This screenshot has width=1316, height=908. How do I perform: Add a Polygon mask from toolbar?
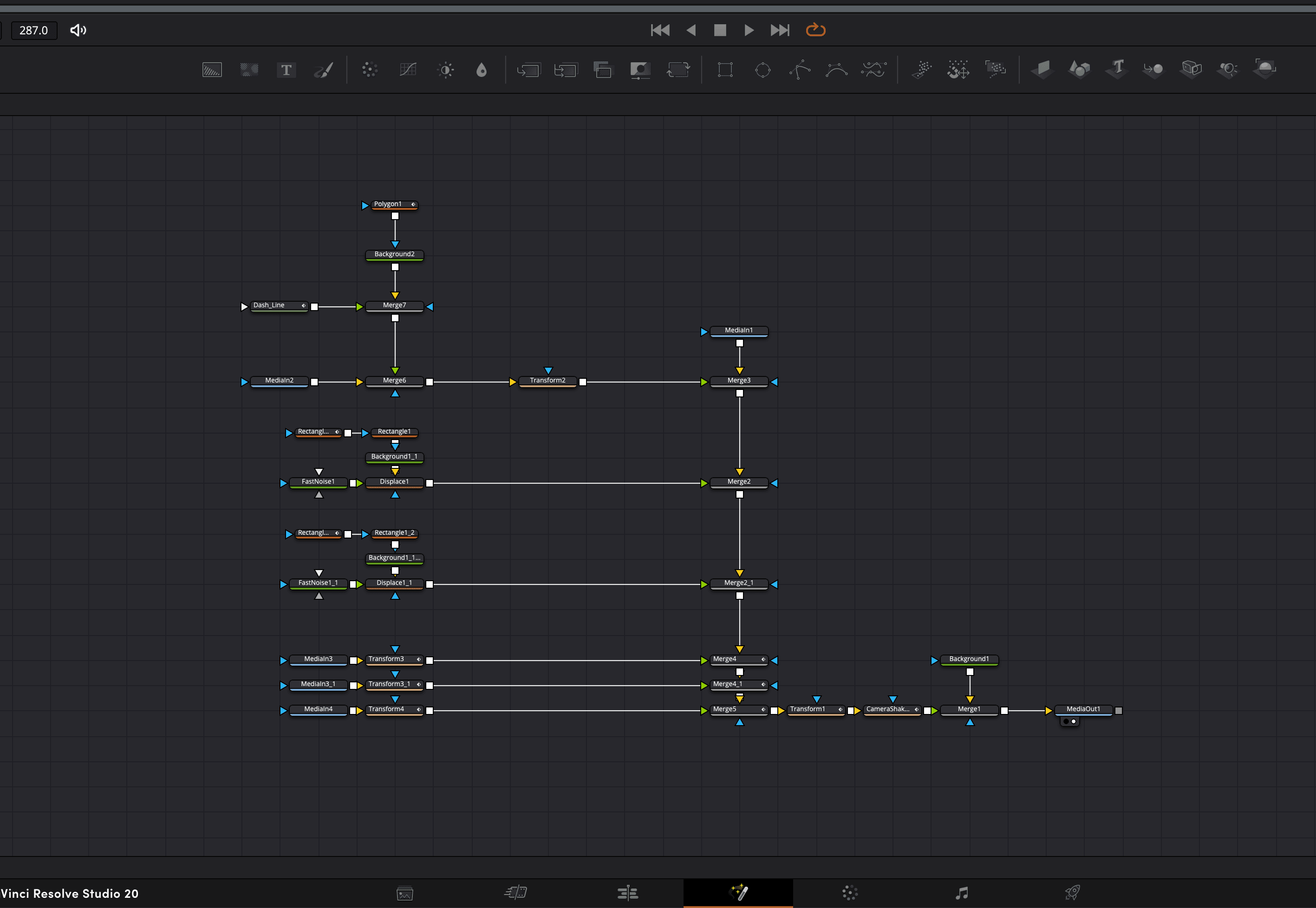point(799,70)
